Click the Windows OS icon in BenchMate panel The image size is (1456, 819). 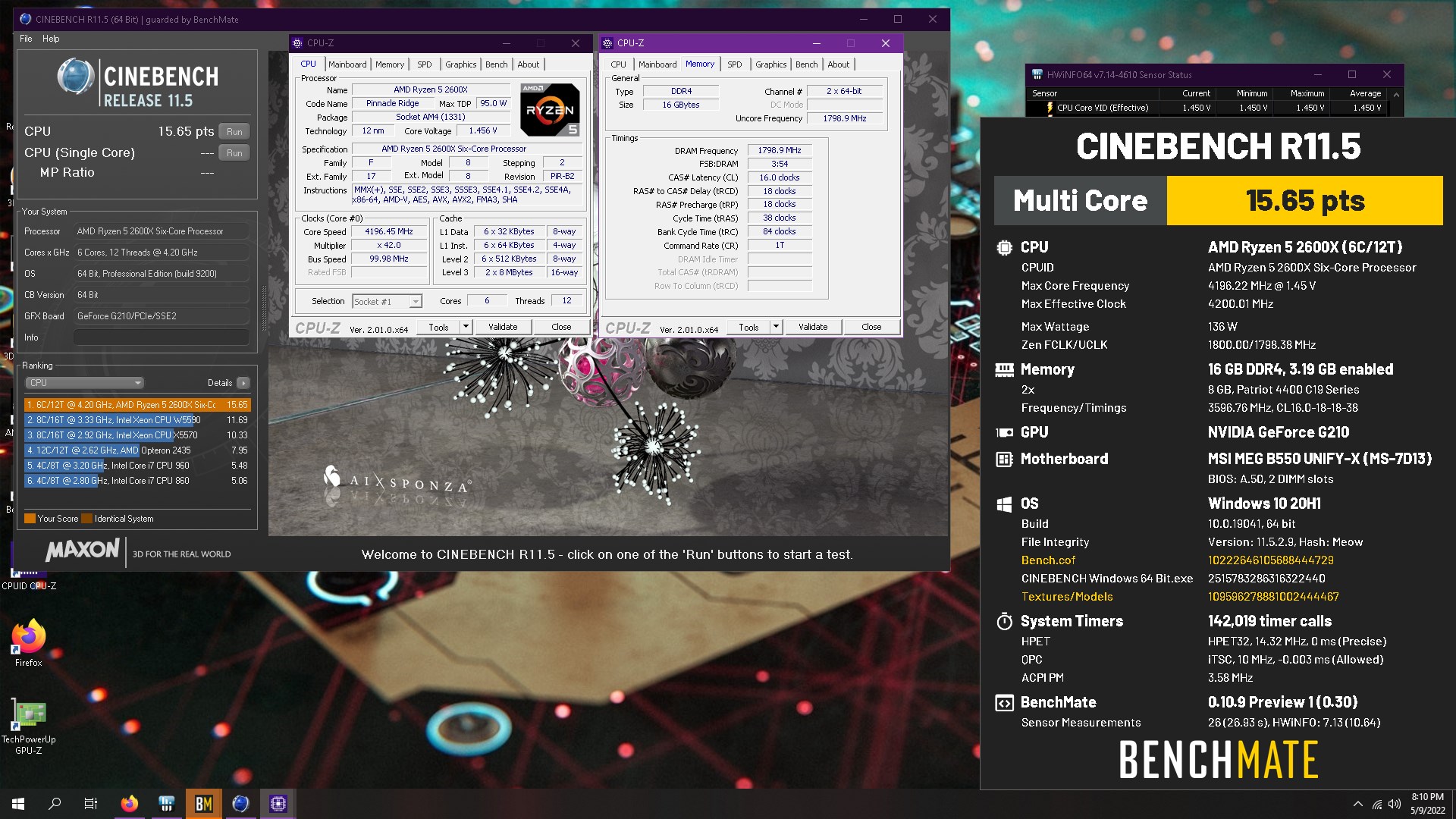[x=1004, y=504]
